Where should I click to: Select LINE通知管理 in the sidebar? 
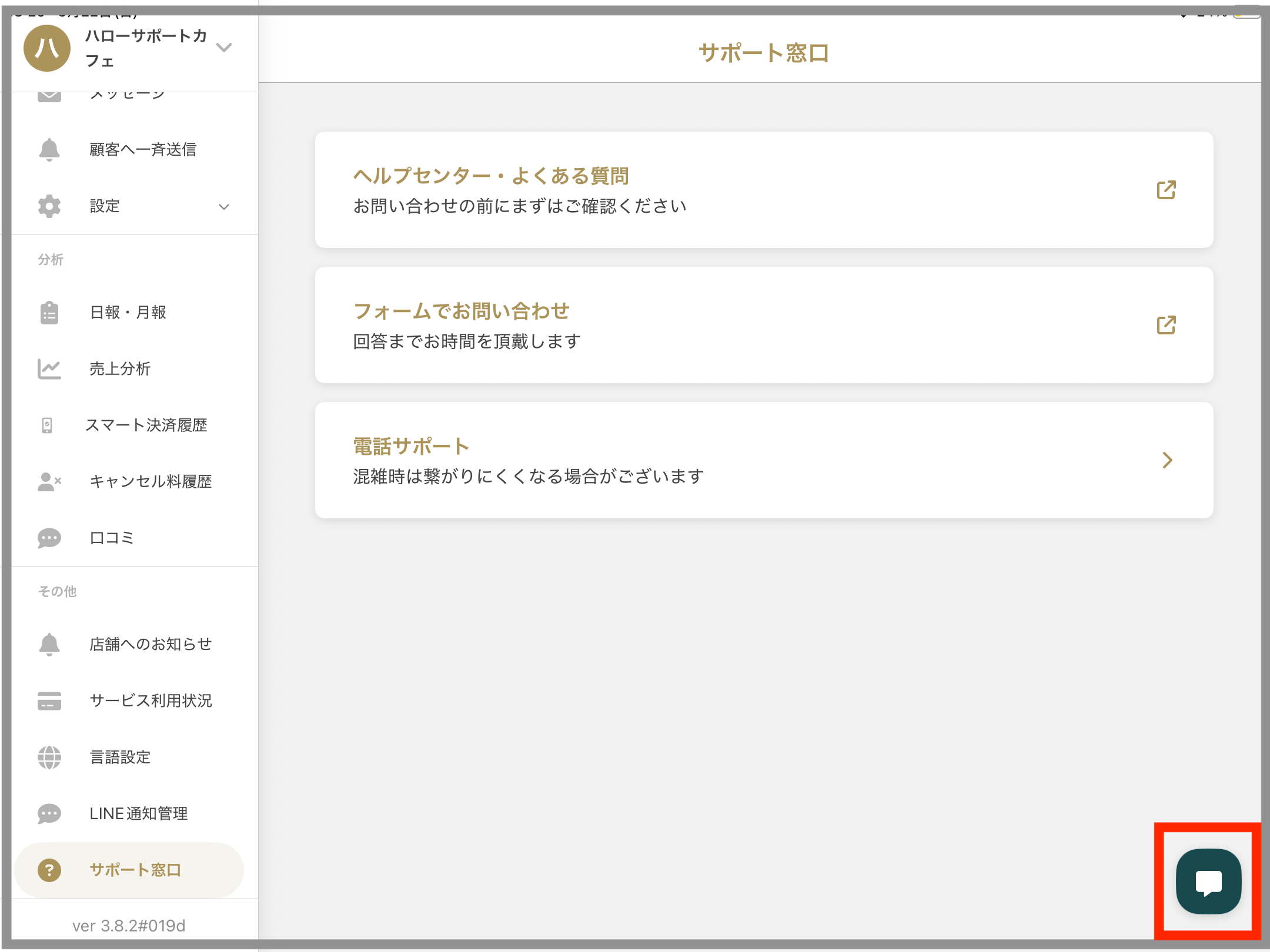pyautogui.click(x=139, y=814)
